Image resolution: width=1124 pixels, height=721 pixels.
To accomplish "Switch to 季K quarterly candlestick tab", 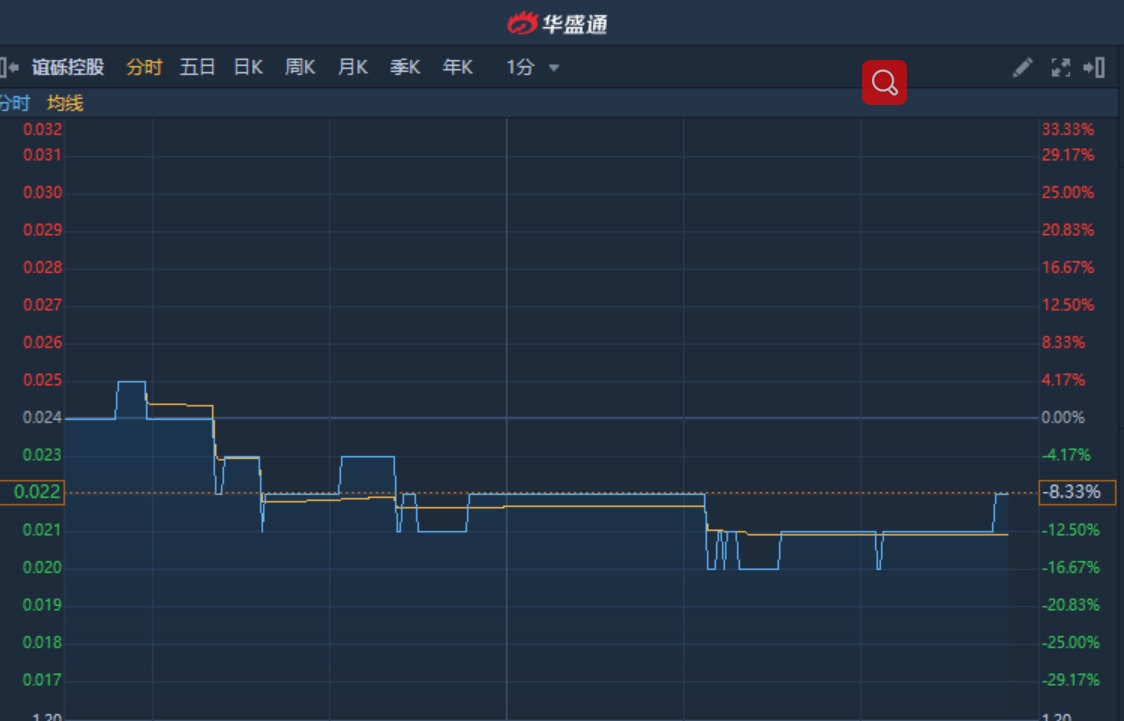I will (405, 67).
